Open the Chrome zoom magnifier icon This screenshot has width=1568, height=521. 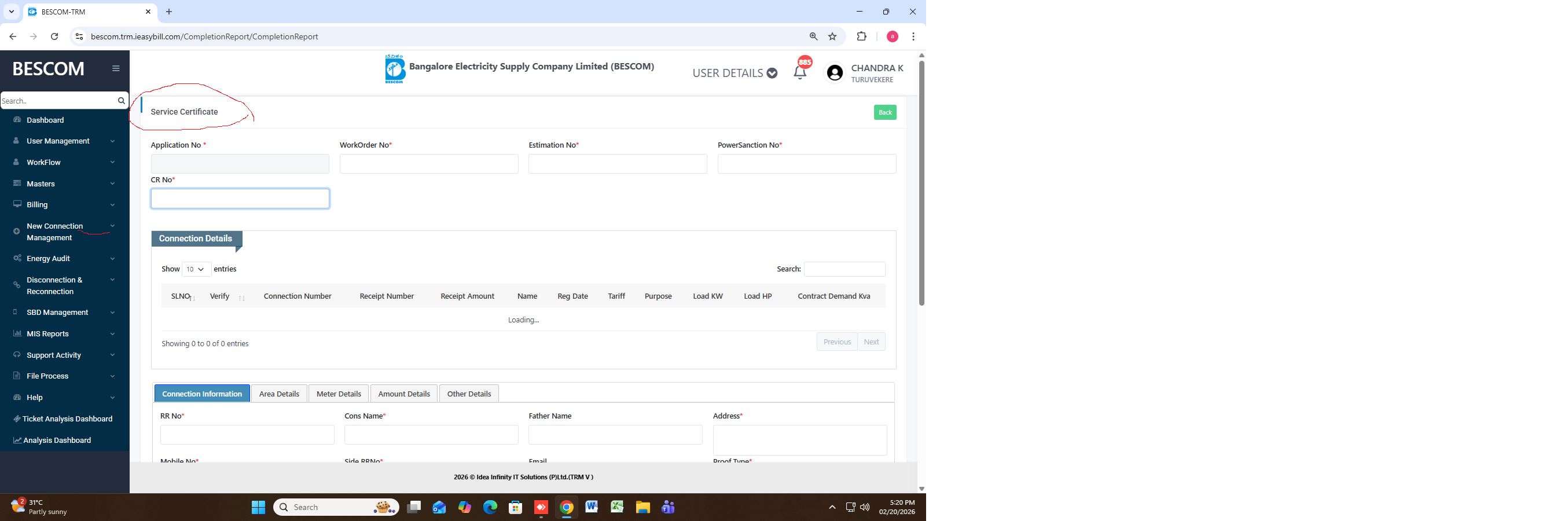[813, 36]
